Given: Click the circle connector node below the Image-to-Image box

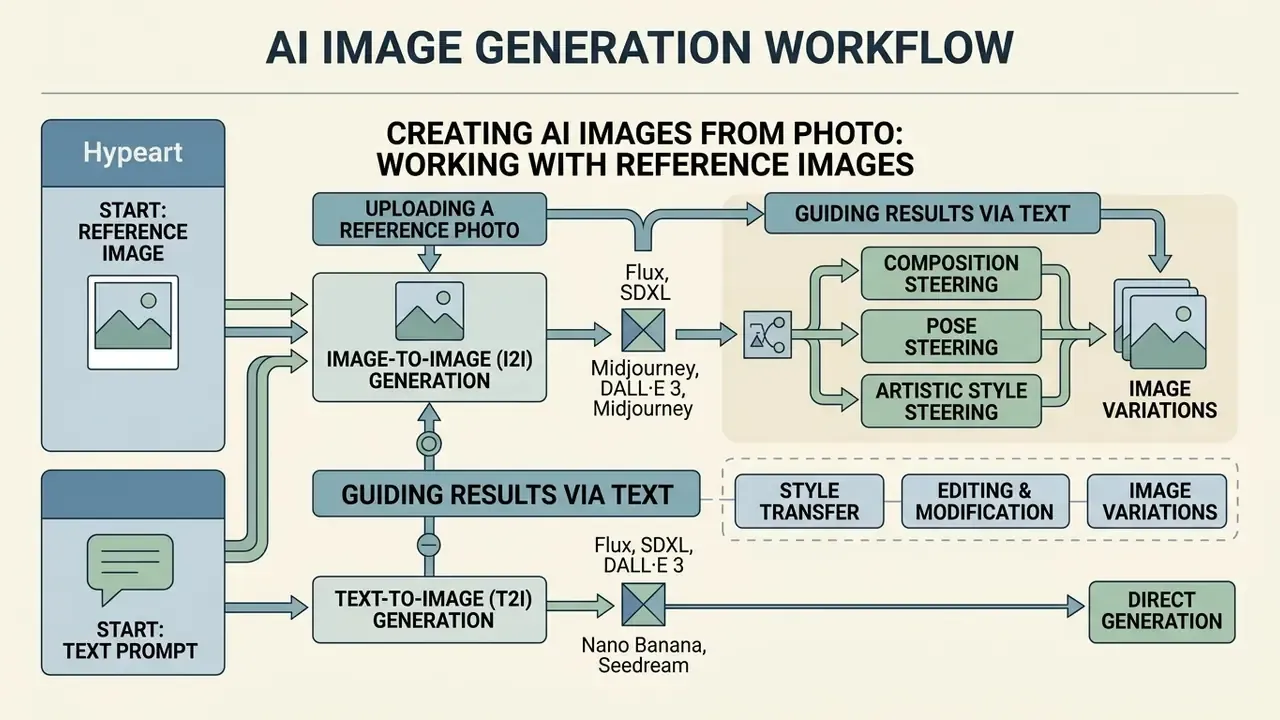Looking at the screenshot, I should pos(428,443).
